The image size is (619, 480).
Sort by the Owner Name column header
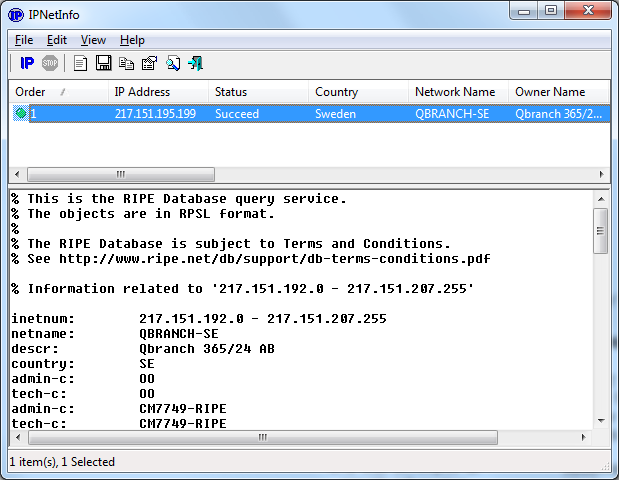[x=559, y=92]
